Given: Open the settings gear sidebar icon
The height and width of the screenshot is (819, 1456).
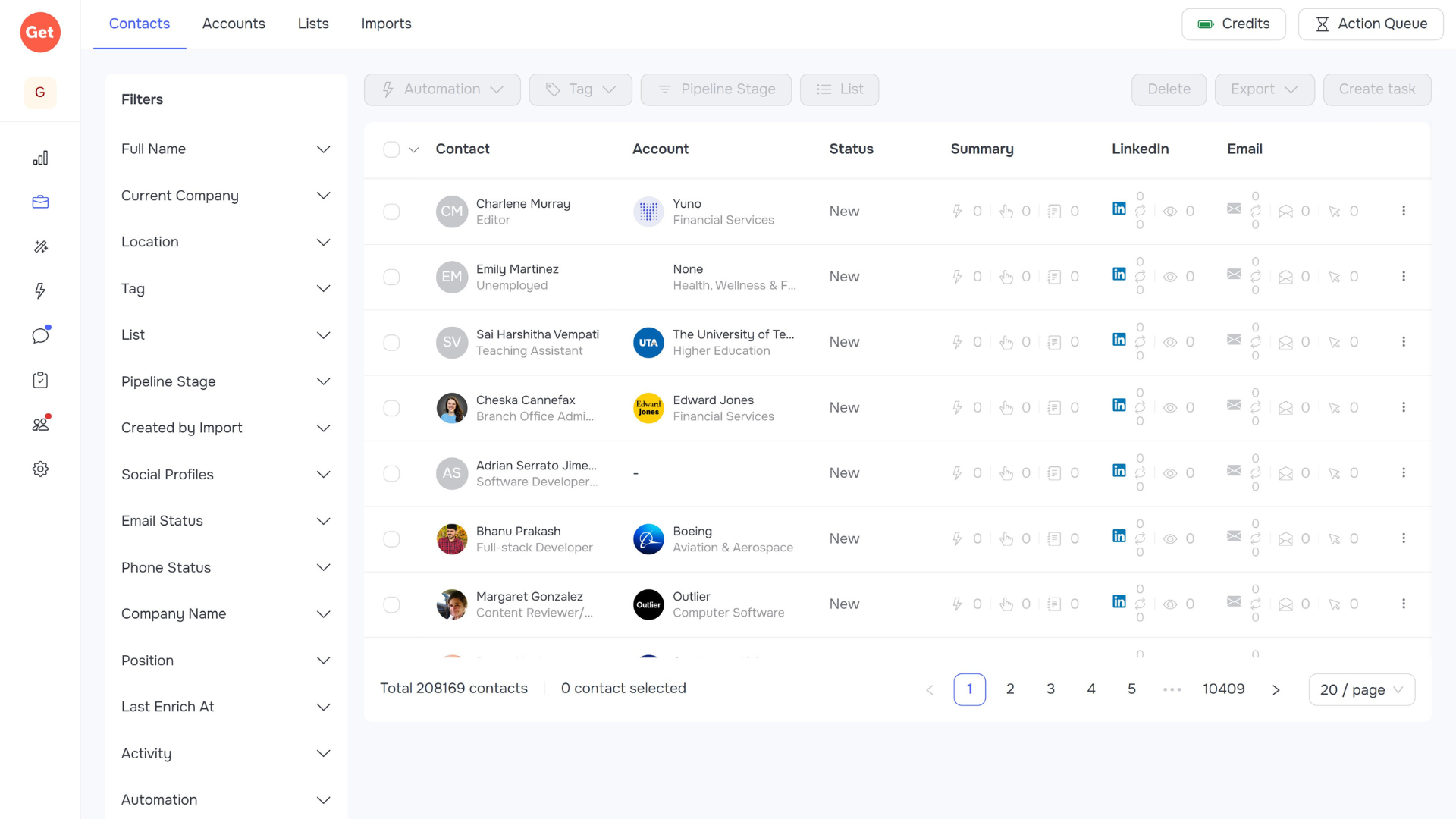Looking at the screenshot, I should 40,469.
